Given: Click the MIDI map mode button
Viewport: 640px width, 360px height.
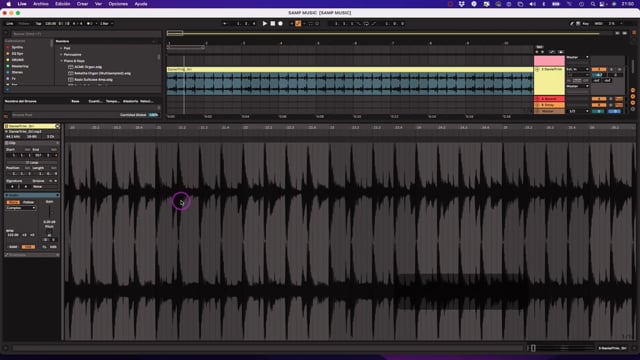Looking at the screenshot, I should (598, 24).
